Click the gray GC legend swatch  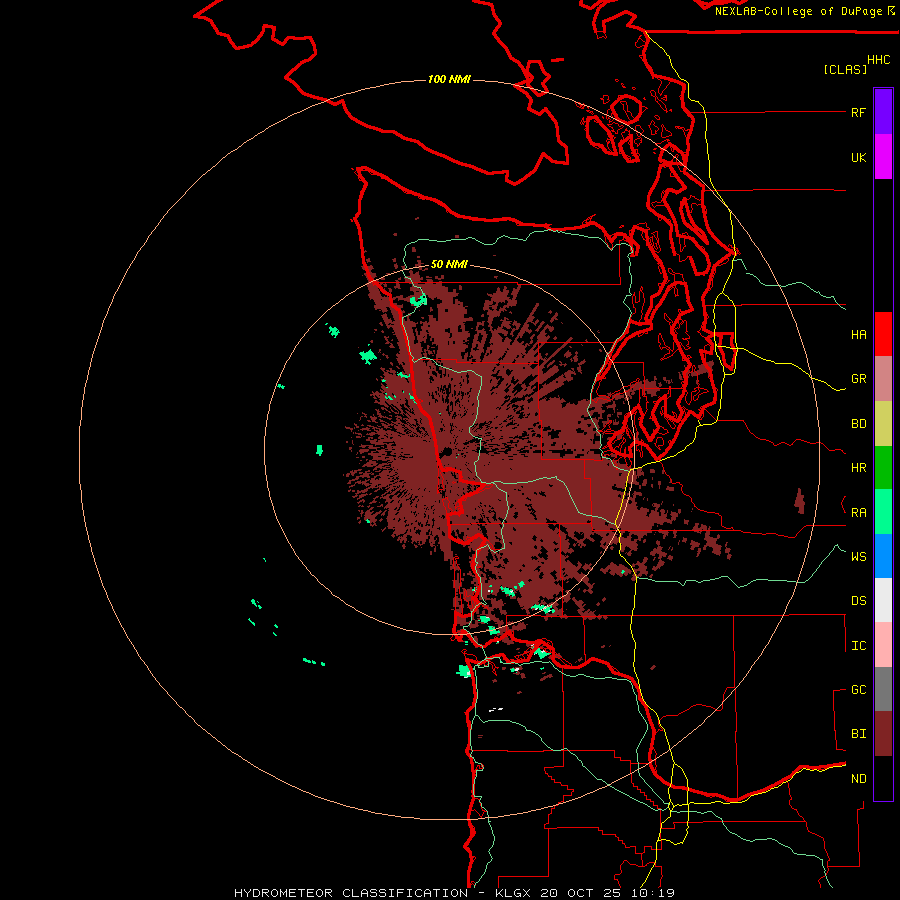pyautogui.click(x=883, y=689)
